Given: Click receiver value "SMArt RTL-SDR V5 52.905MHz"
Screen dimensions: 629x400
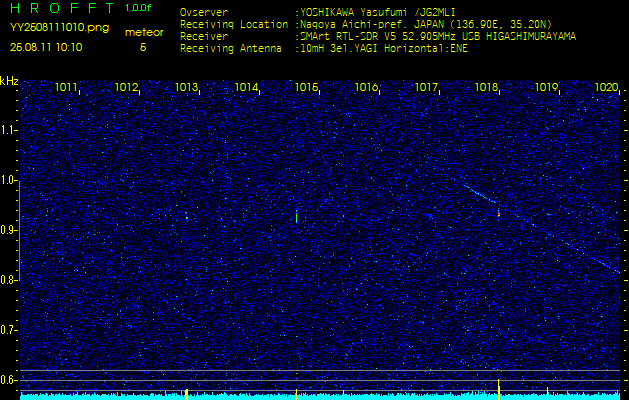Looking at the screenshot, I should click(379, 37).
